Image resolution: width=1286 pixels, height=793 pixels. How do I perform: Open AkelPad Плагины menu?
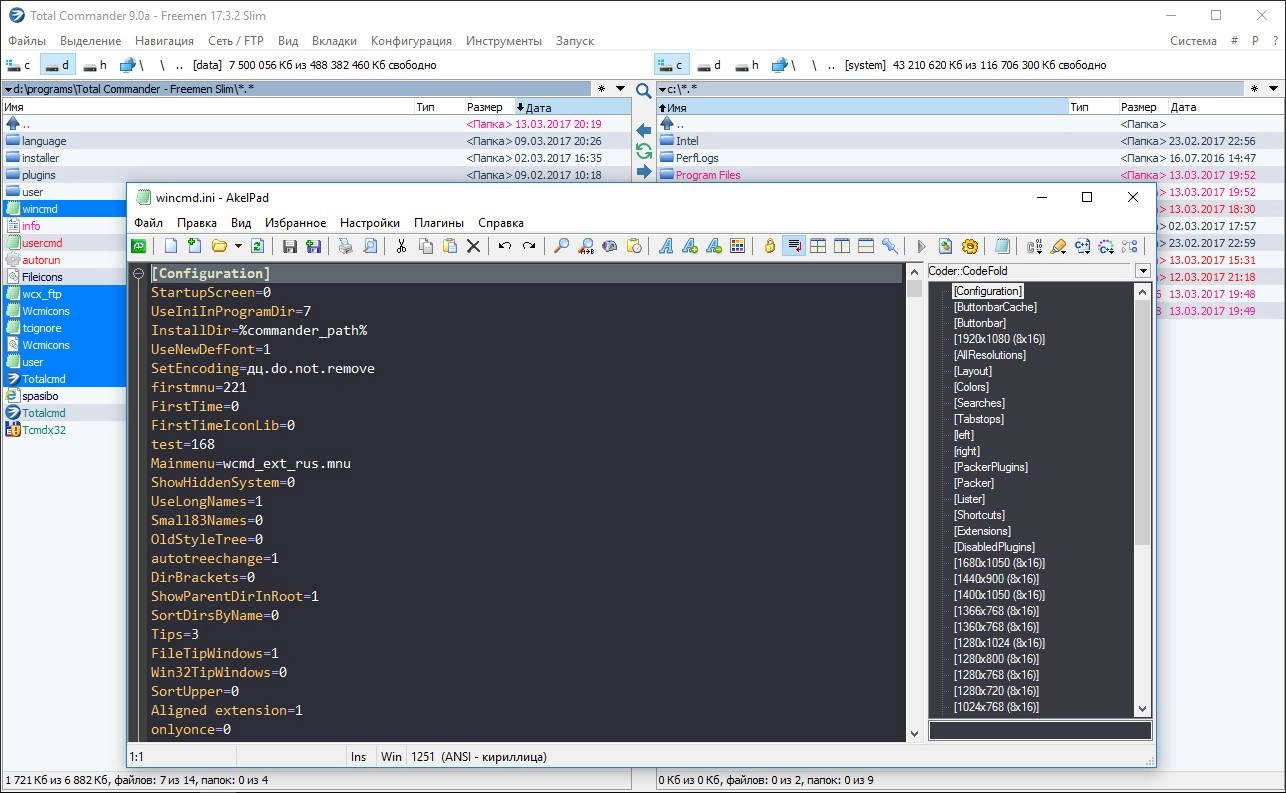[439, 223]
